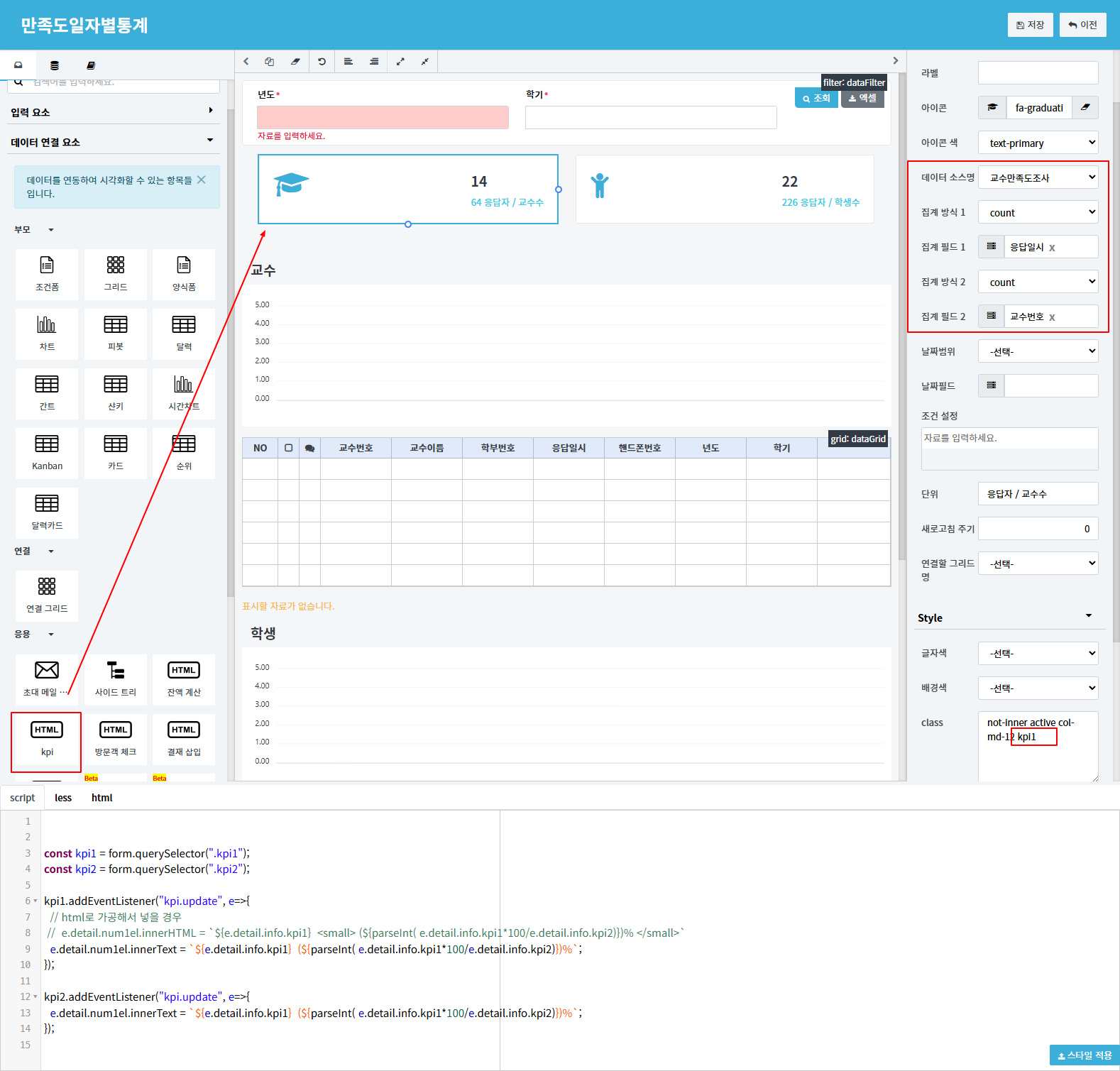Select the 차트 component
The width and height of the screenshot is (1120, 1071).
47,334
